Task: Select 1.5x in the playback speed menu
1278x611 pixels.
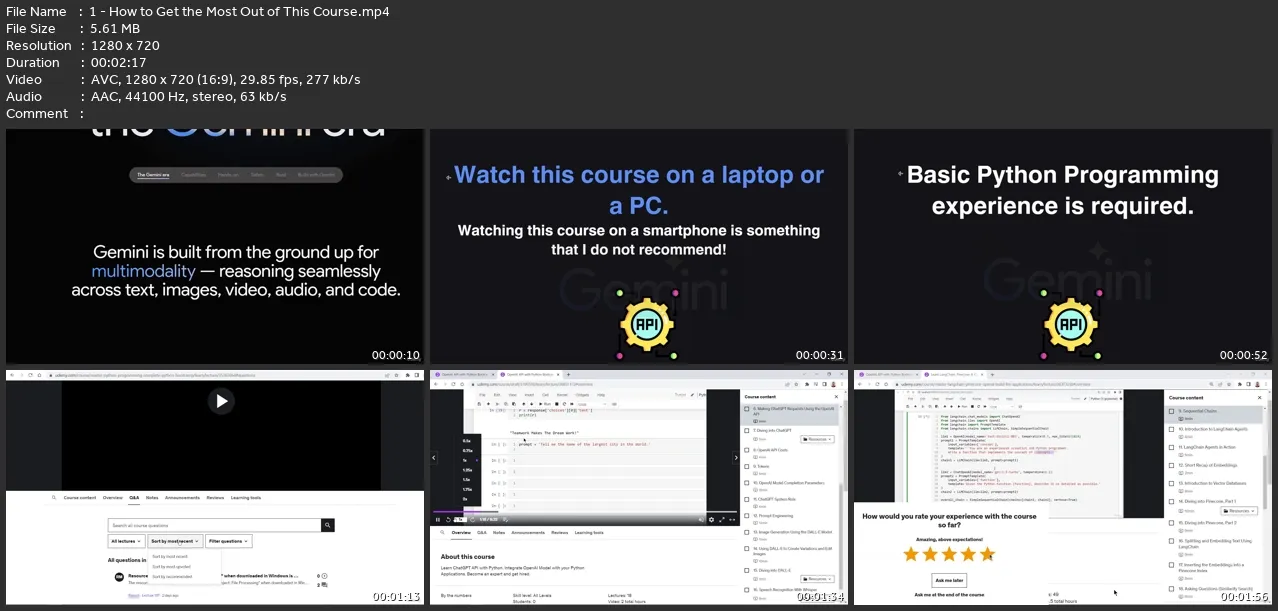Action: click(x=467, y=479)
